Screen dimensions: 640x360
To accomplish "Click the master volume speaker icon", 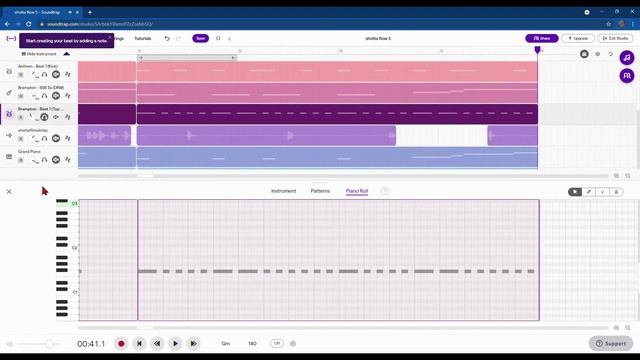I will 10,344.
